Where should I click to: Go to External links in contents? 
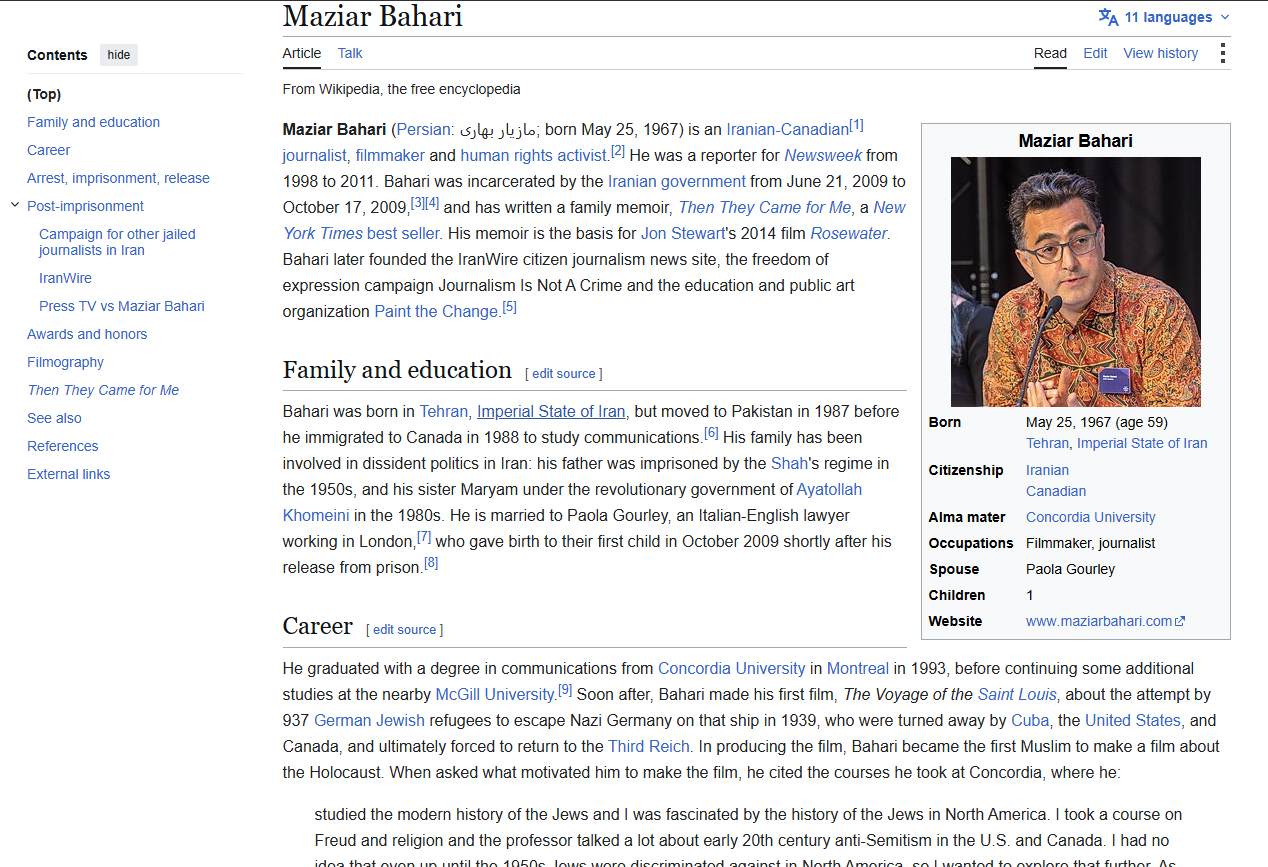(x=68, y=474)
